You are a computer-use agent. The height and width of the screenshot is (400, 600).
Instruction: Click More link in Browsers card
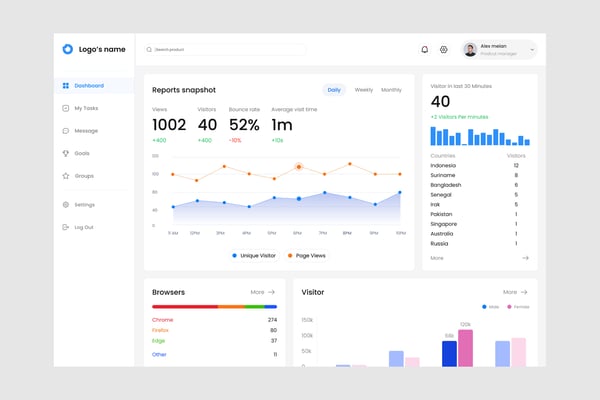coord(257,292)
